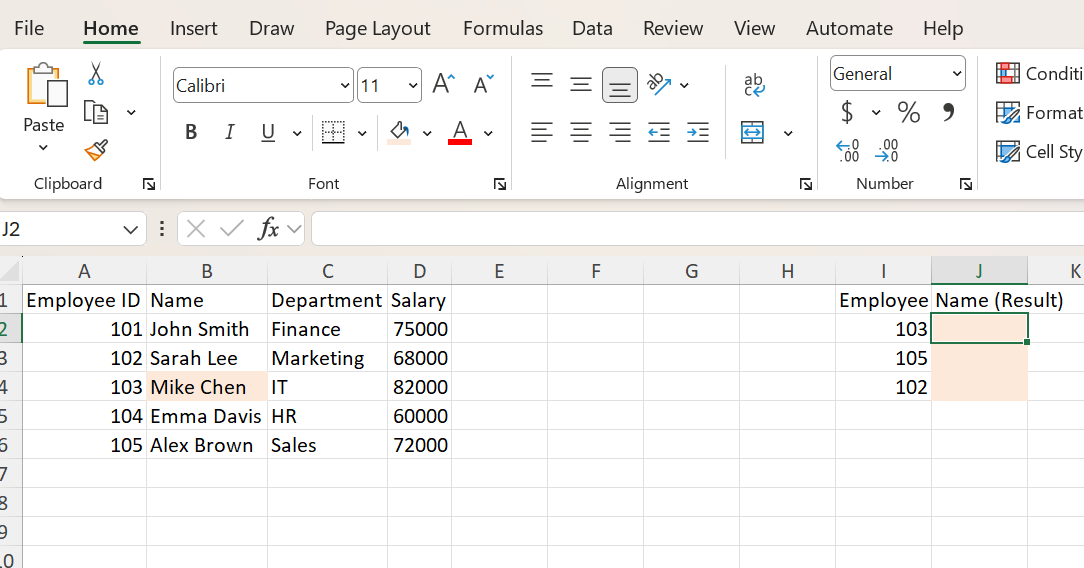Screen dimensions: 1084x568
Task: Click the Merge & Center icon
Action: coord(752,132)
